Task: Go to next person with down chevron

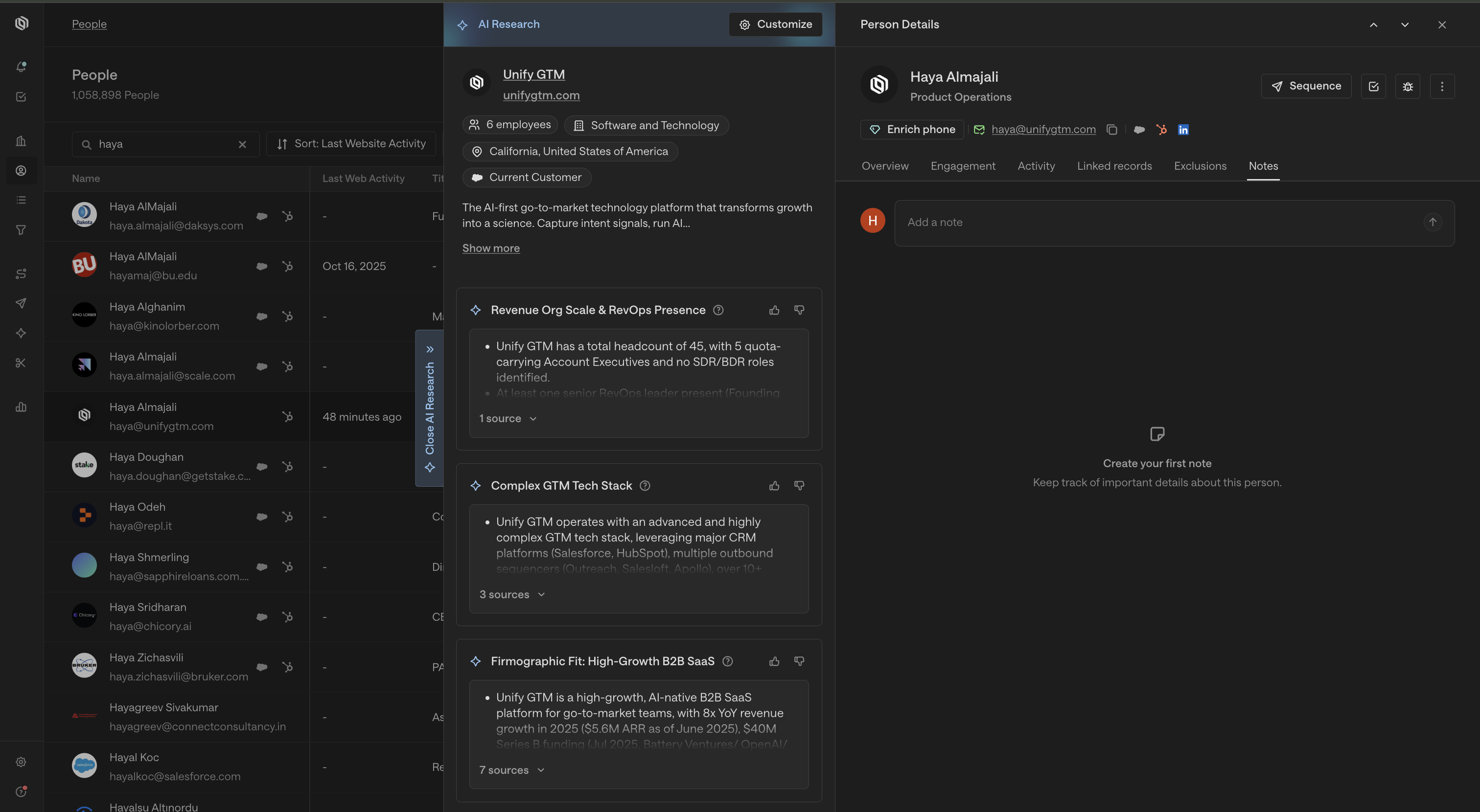Action: [1405, 24]
